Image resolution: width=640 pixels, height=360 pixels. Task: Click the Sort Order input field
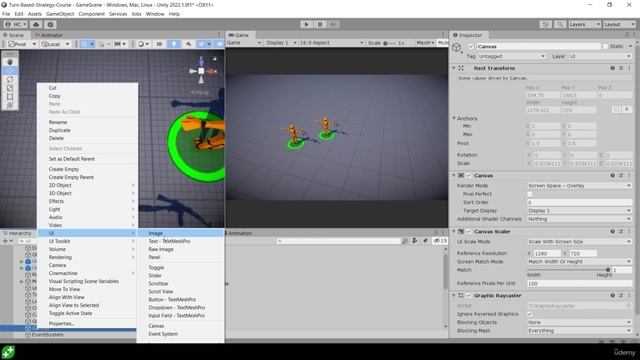[x=579, y=202]
